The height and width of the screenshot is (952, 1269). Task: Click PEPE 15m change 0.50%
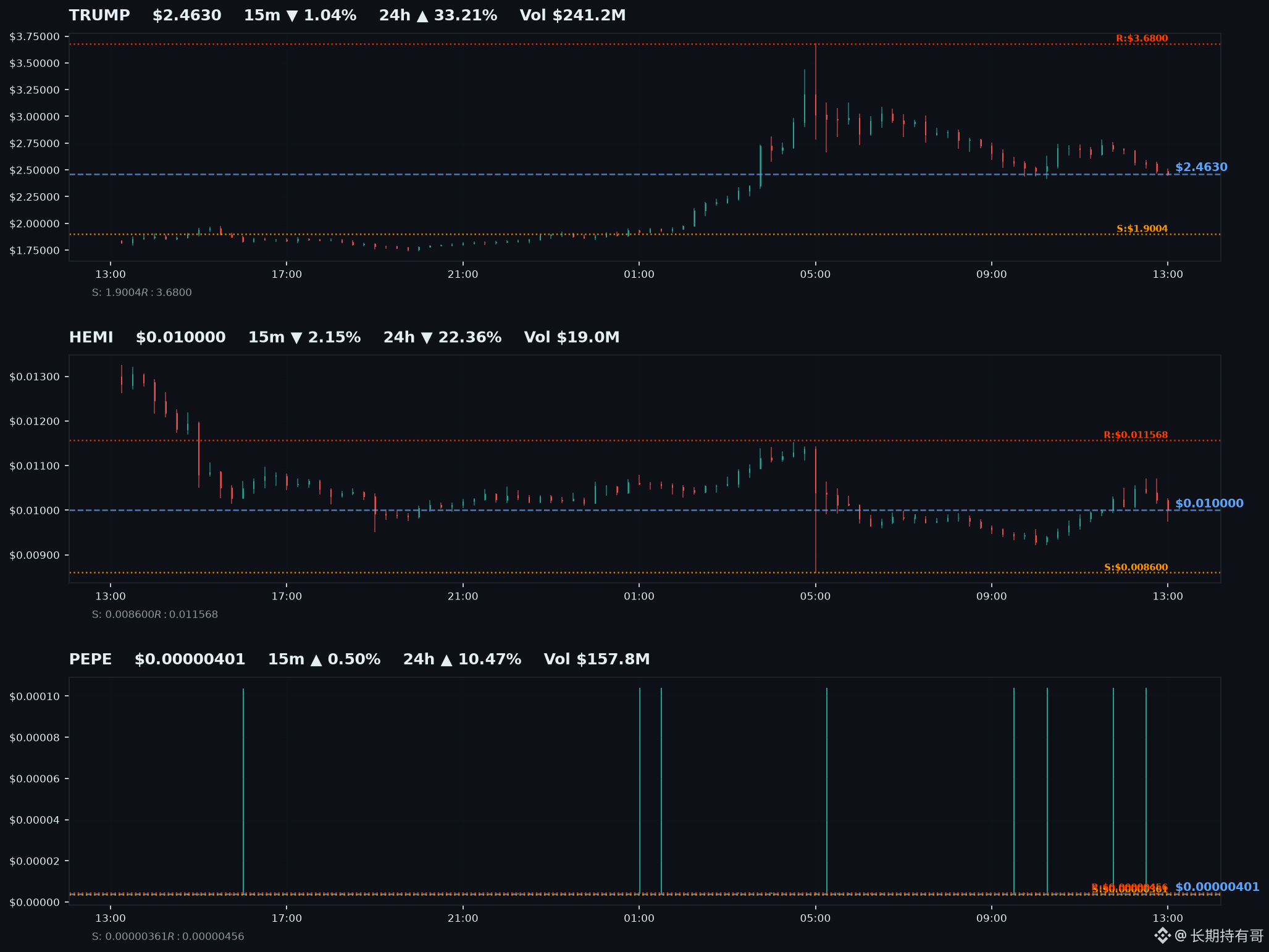324,660
